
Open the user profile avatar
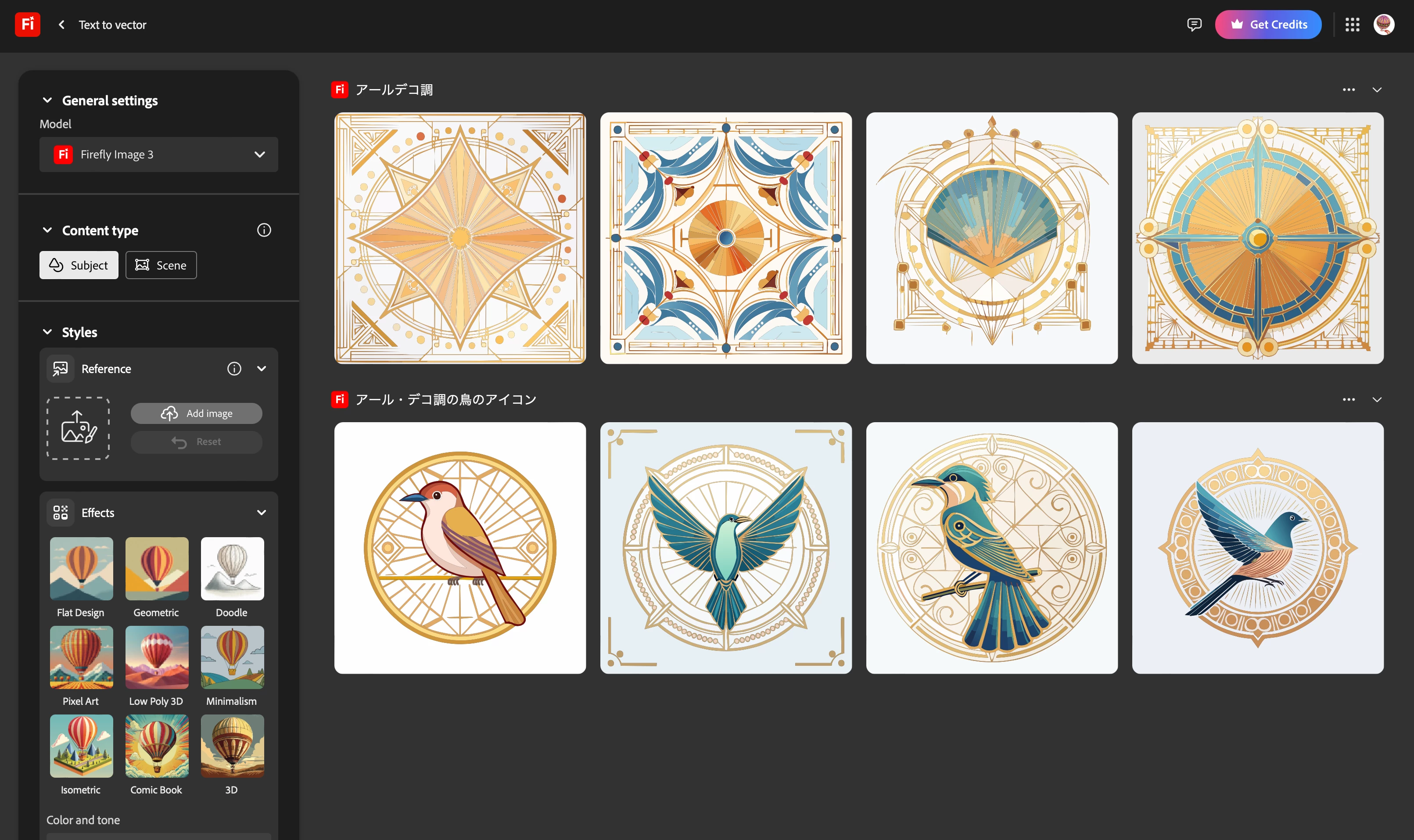tap(1383, 24)
